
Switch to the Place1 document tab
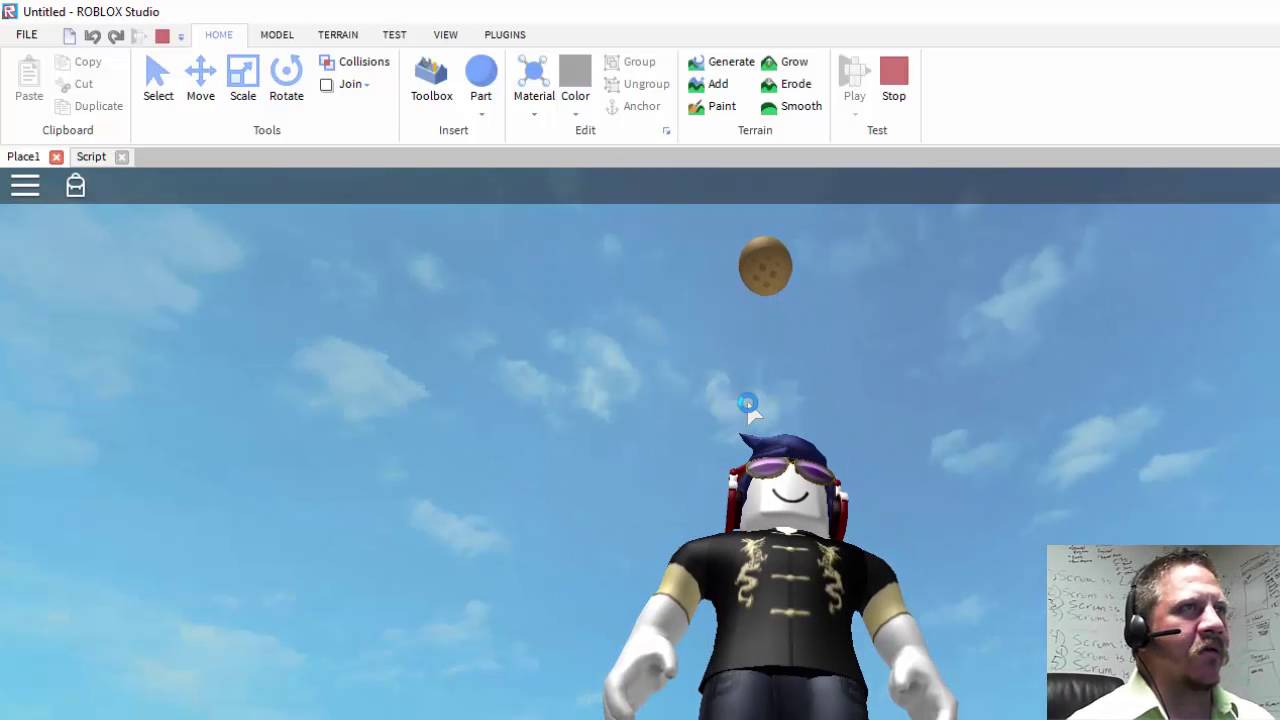[x=23, y=157]
